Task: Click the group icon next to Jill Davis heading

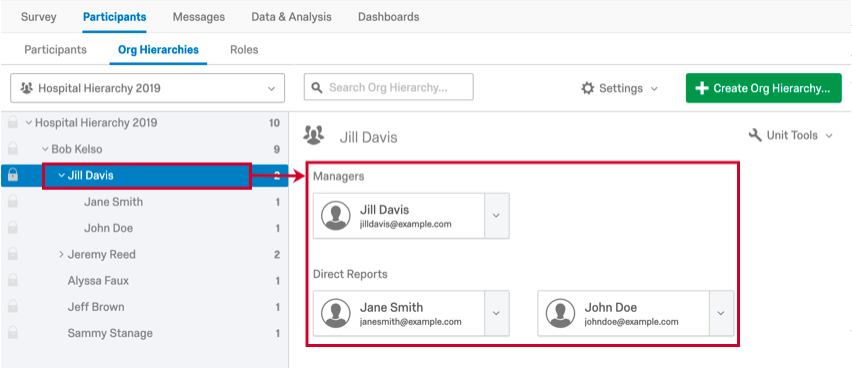Action: coord(314,135)
